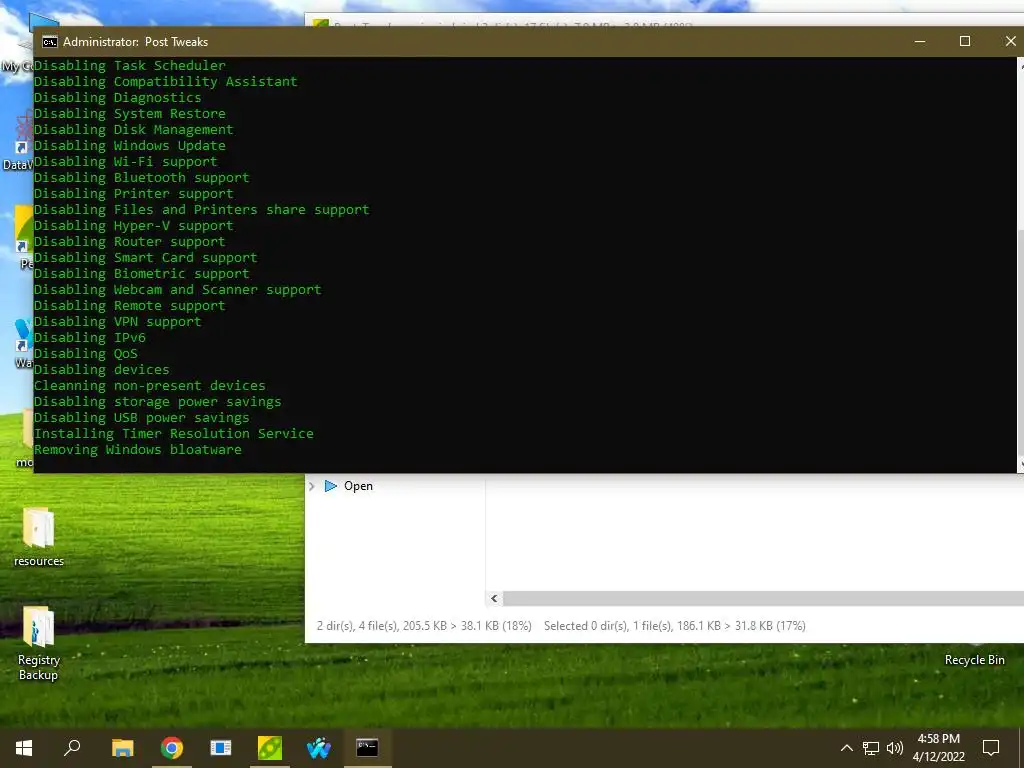Click 'Disabling Webcam and Scanner support' line
The width and height of the screenshot is (1024, 768).
coord(178,290)
